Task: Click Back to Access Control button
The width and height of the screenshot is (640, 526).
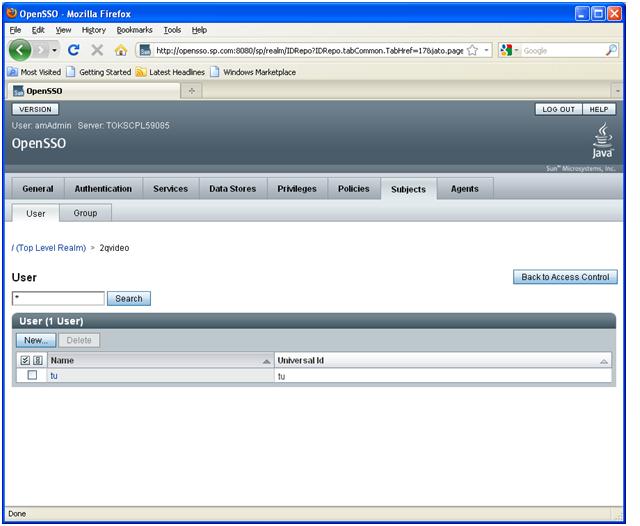Action: click(x=565, y=277)
